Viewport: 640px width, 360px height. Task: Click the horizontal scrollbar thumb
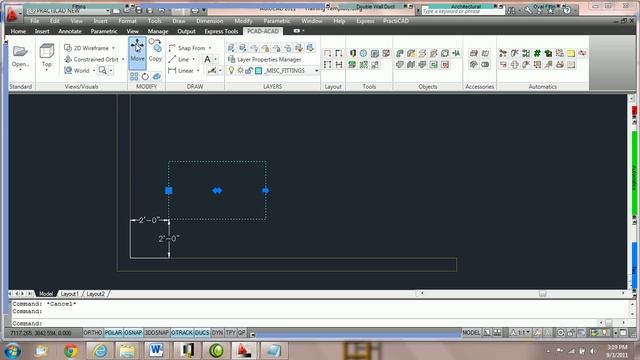click(542, 293)
